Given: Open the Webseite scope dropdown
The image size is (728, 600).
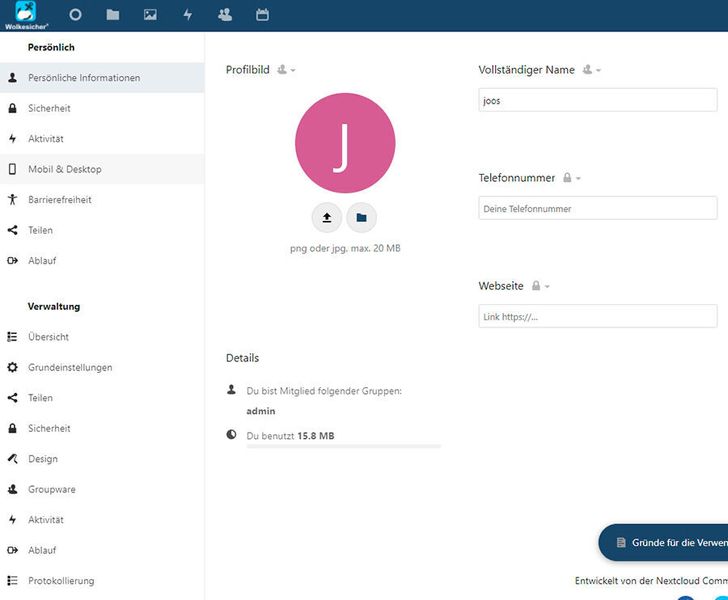Looking at the screenshot, I should (x=540, y=286).
